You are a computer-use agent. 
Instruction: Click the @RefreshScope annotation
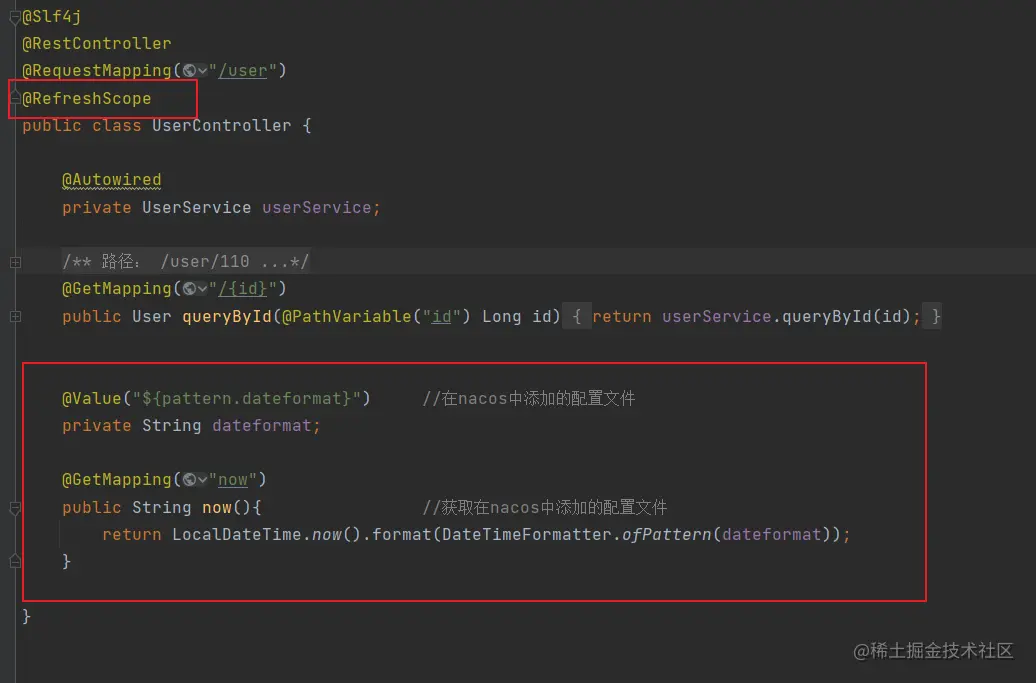[x=87, y=98]
